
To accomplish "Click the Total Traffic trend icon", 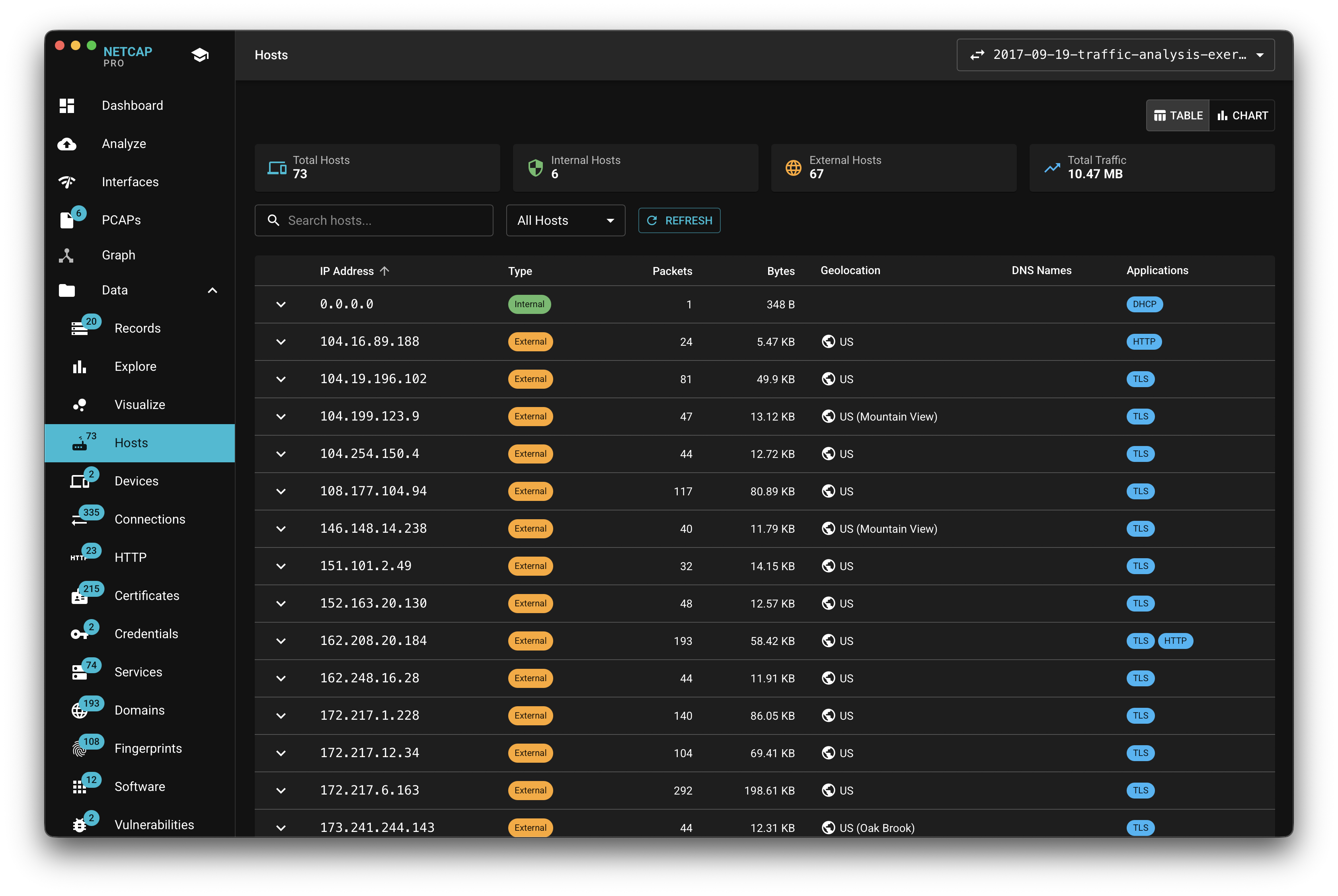I will [x=1051, y=168].
